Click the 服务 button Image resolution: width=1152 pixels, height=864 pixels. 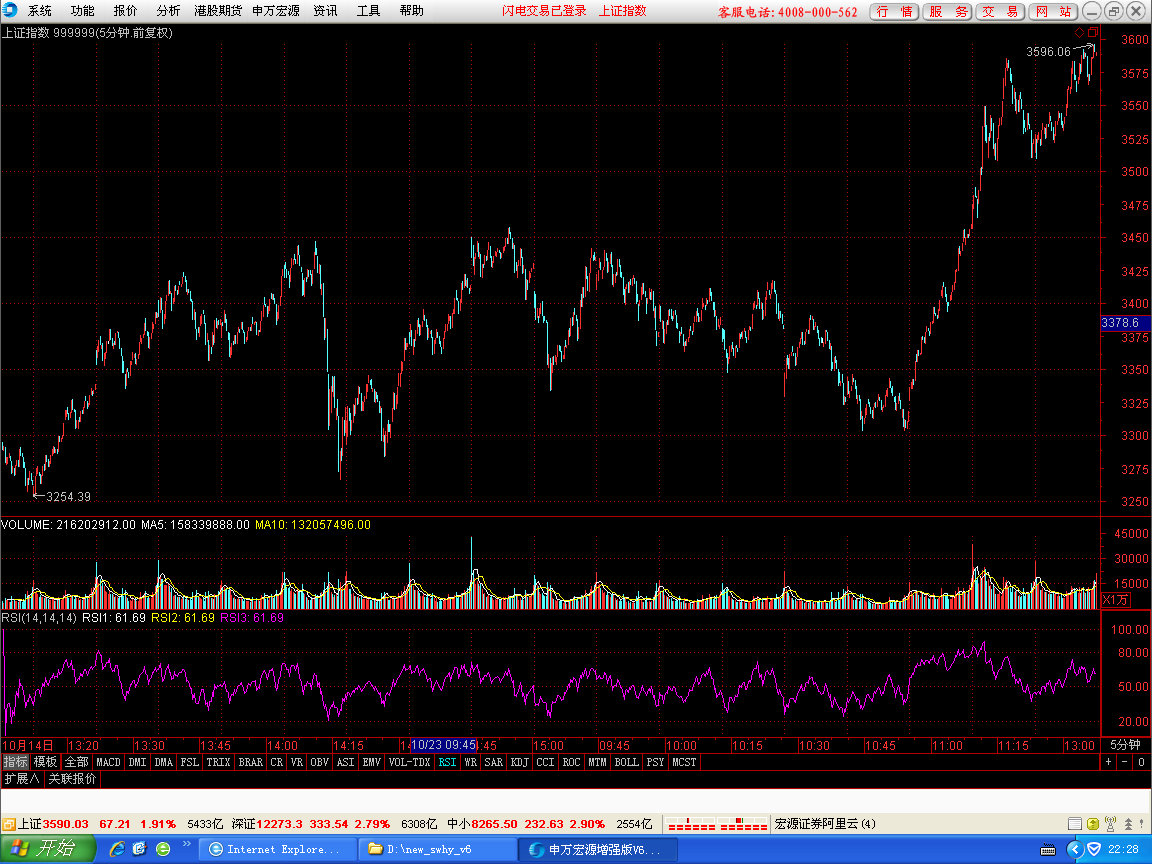pos(947,11)
